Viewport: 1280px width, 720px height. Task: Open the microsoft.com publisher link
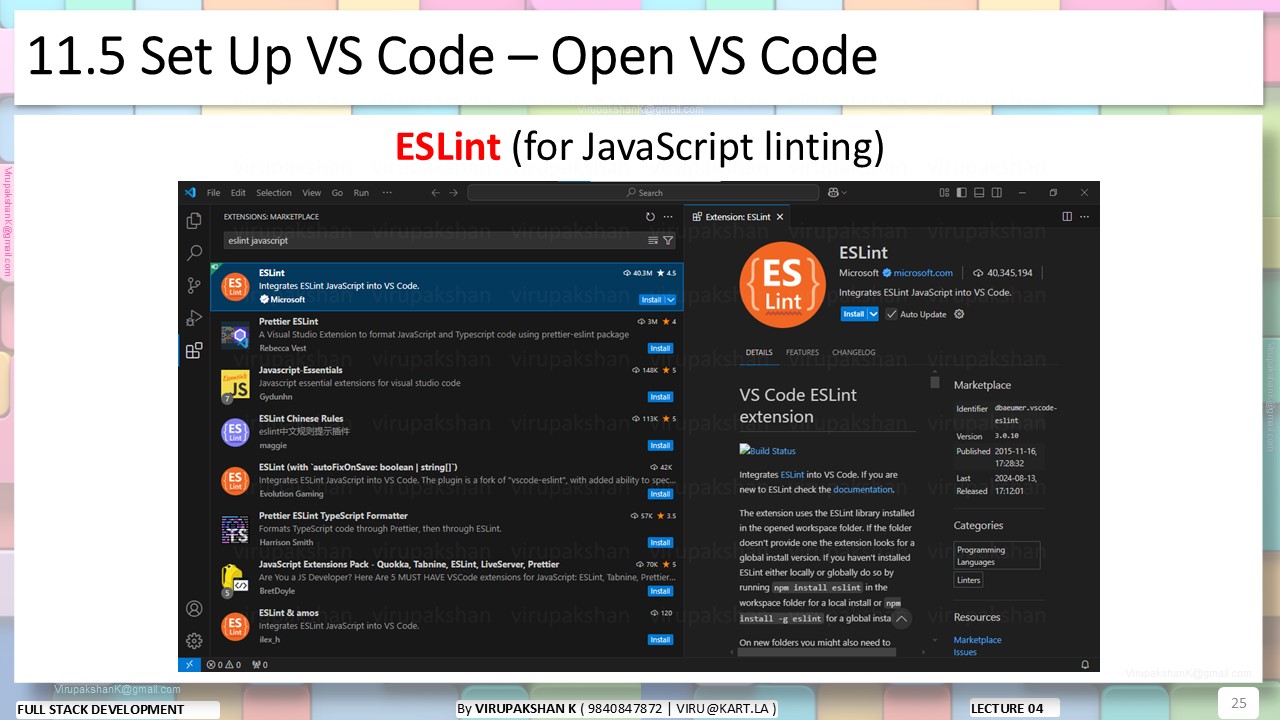click(923, 273)
